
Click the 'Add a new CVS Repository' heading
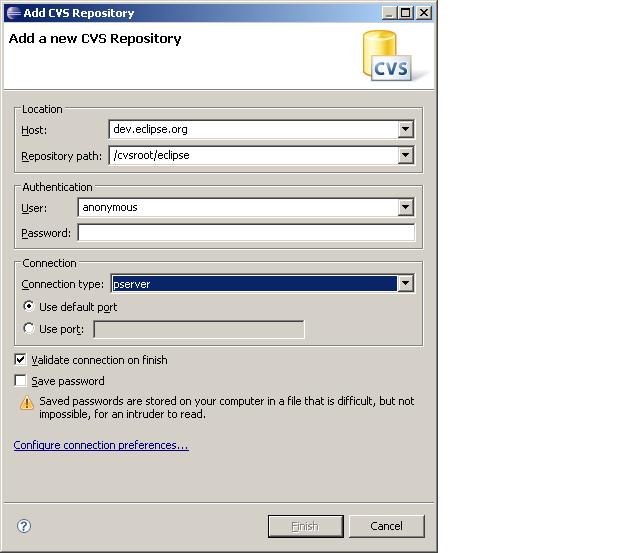click(x=95, y=39)
